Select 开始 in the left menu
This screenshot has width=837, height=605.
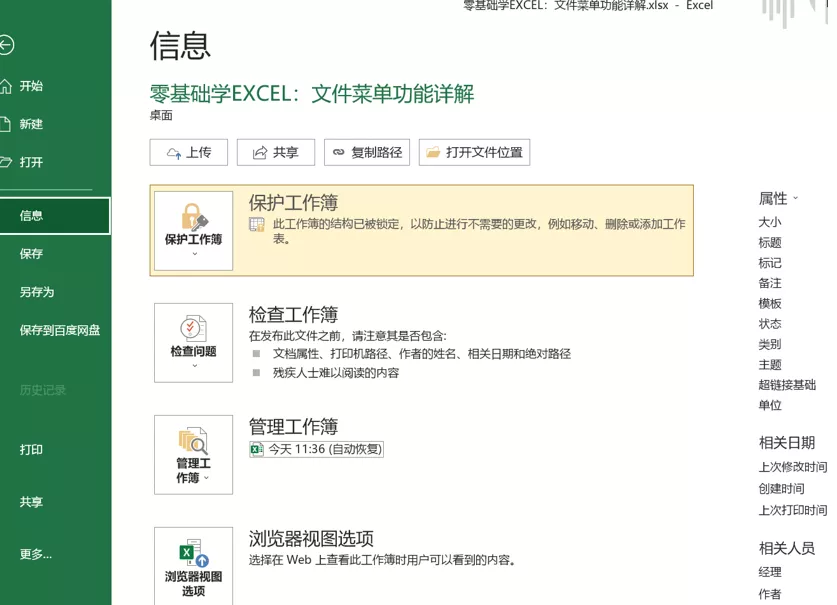pyautogui.click(x=31, y=86)
